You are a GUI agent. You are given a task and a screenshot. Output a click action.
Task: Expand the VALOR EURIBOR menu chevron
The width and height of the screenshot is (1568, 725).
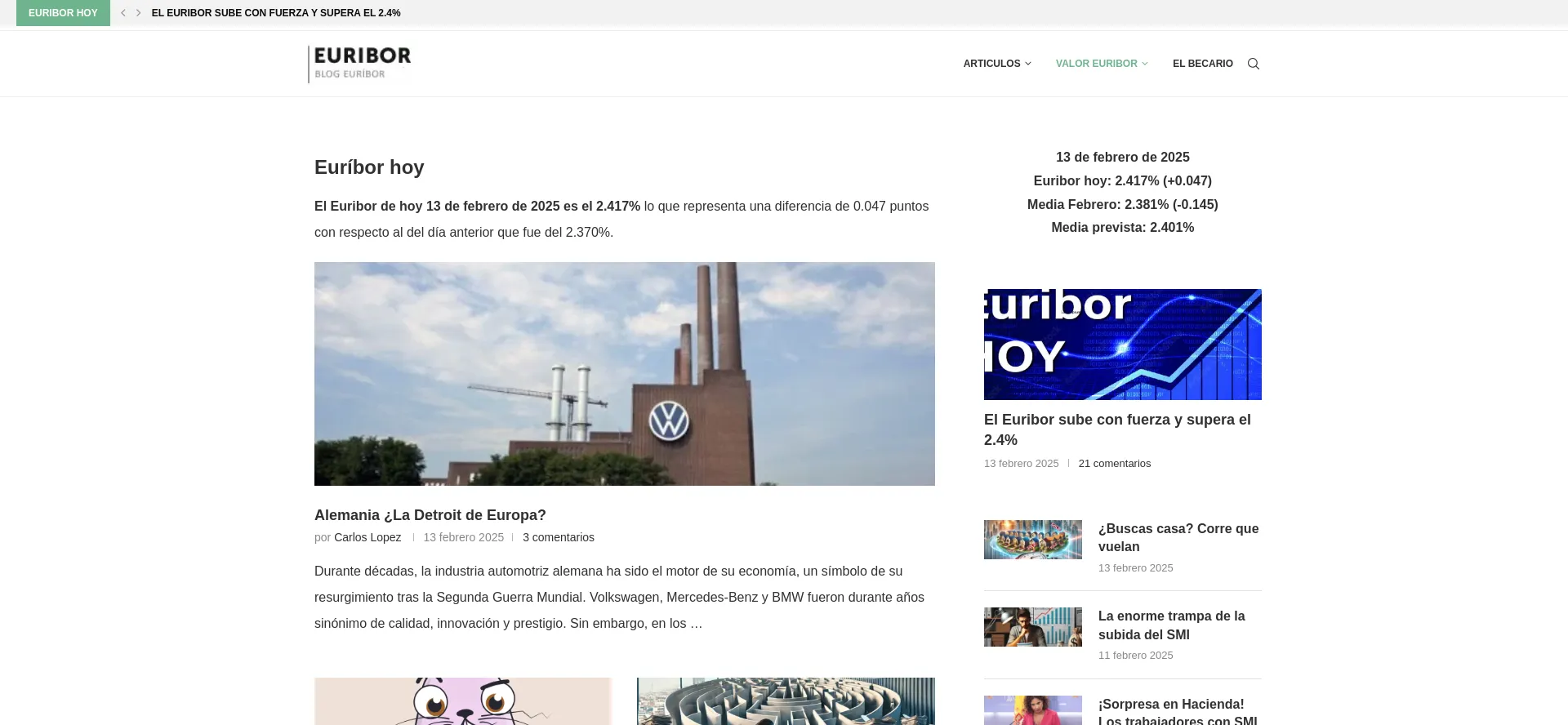1145,64
